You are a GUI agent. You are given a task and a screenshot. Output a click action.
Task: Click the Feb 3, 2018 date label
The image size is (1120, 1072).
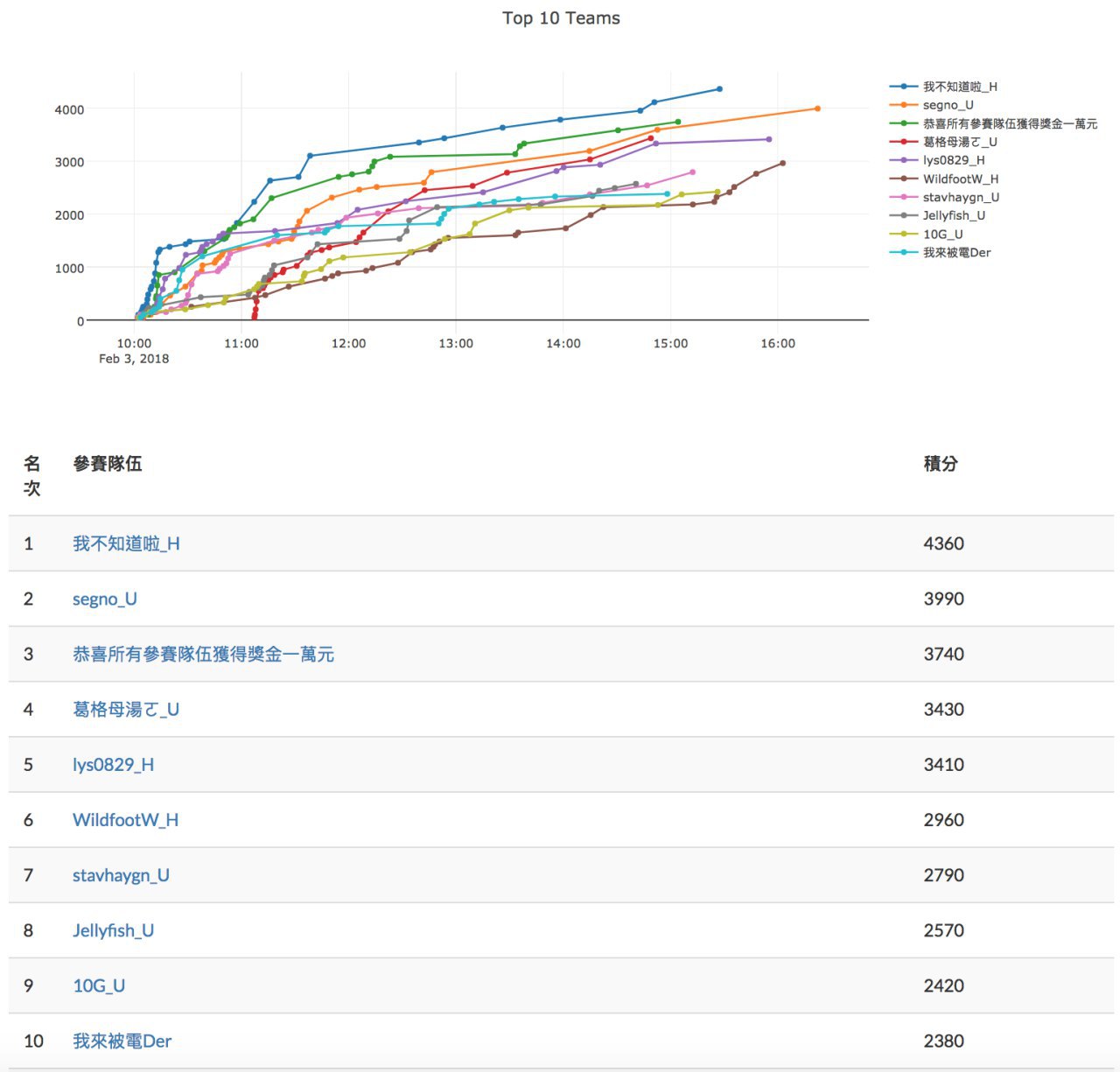(x=134, y=359)
